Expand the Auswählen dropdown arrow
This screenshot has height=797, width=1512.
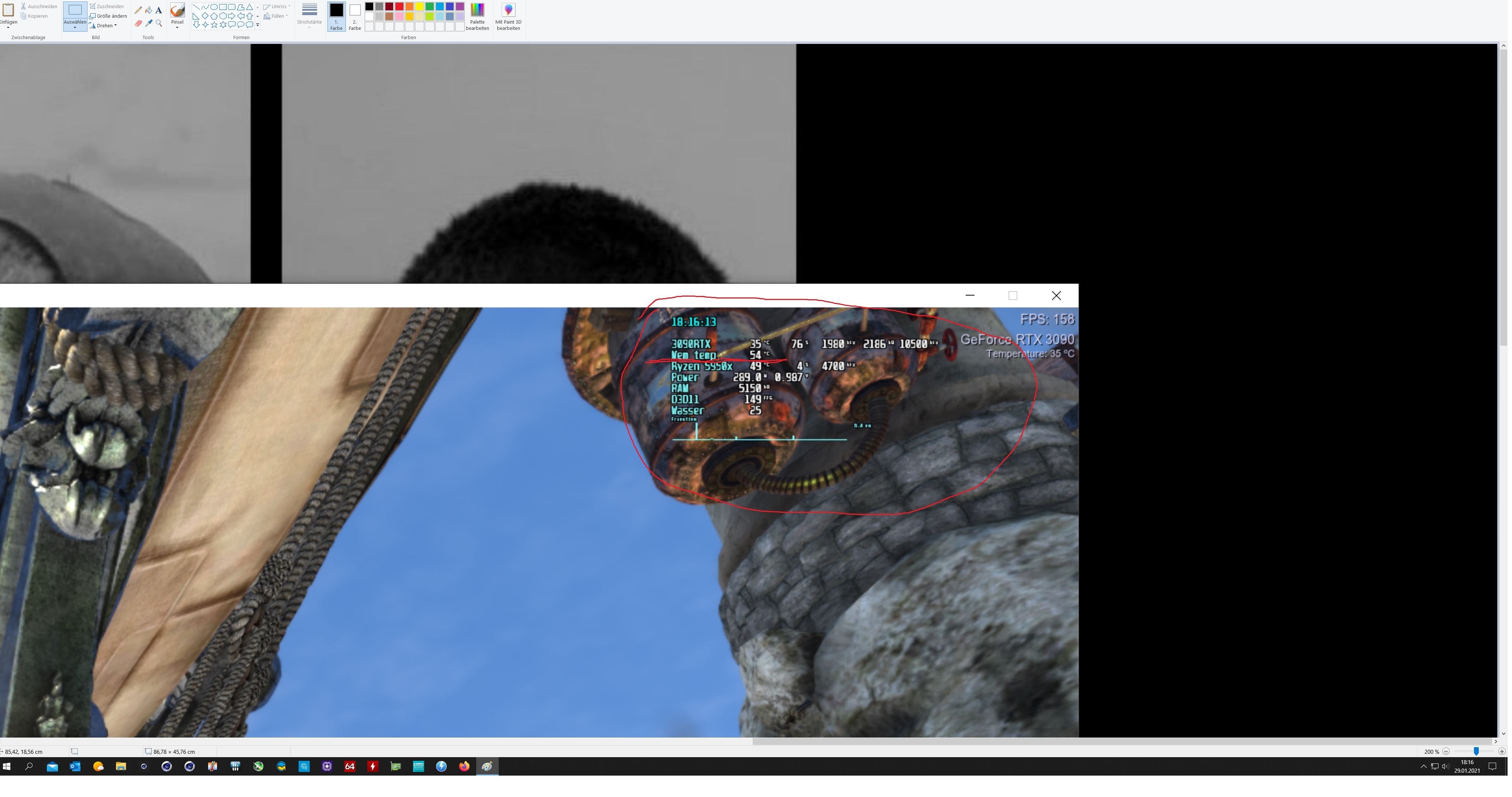coord(75,28)
